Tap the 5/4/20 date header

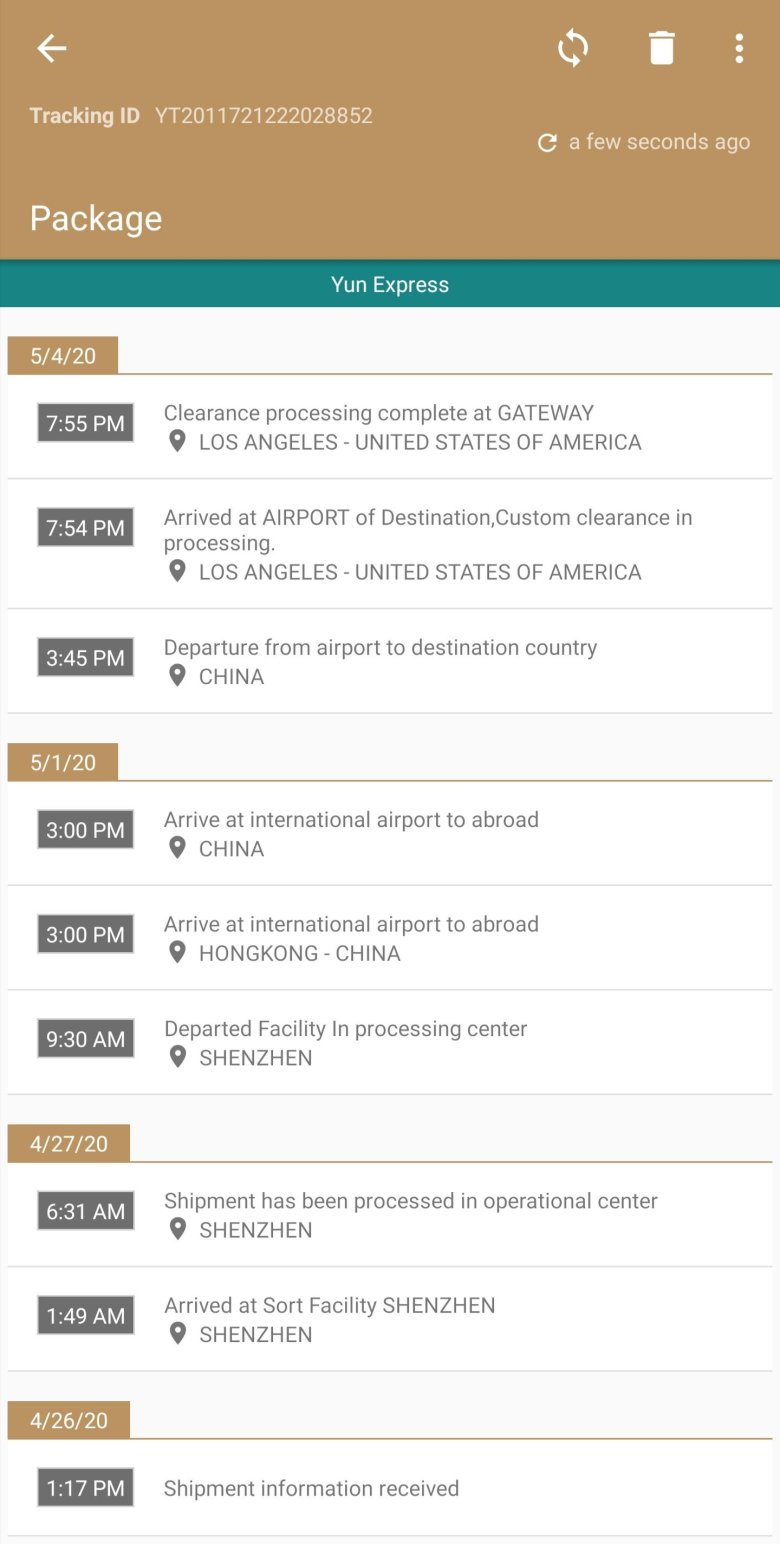click(x=63, y=356)
